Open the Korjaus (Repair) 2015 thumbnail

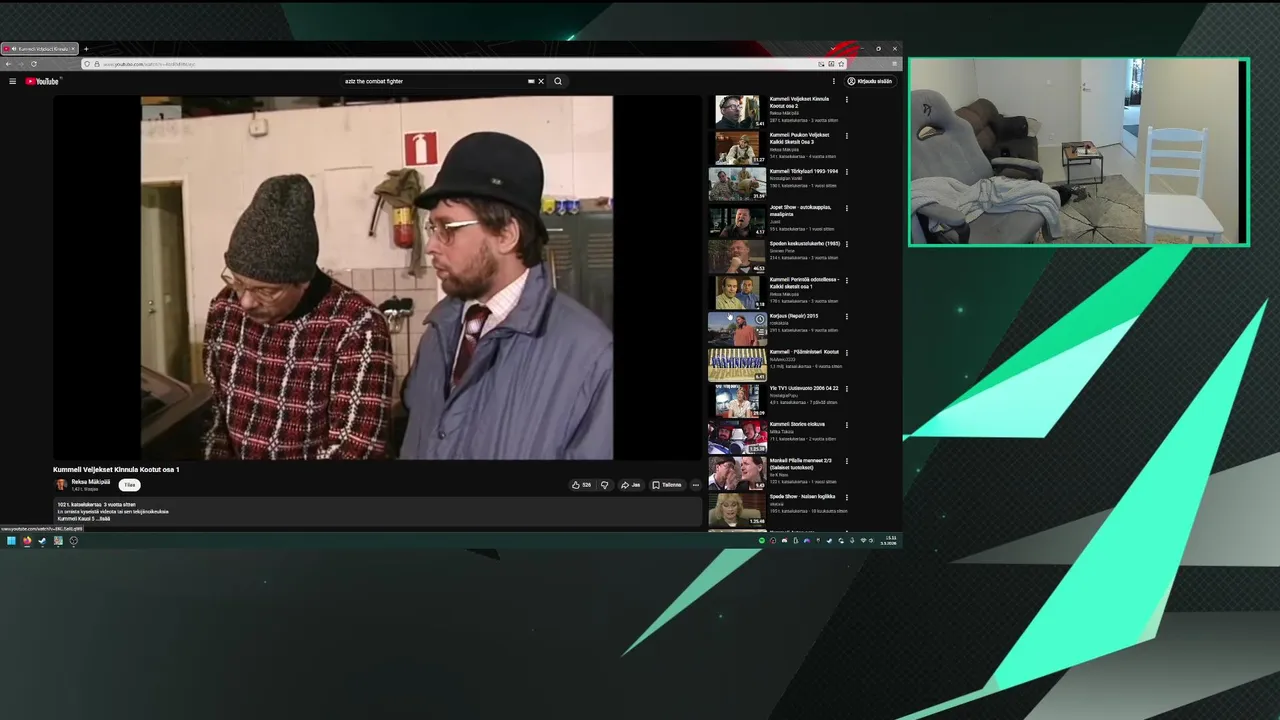[x=737, y=329]
